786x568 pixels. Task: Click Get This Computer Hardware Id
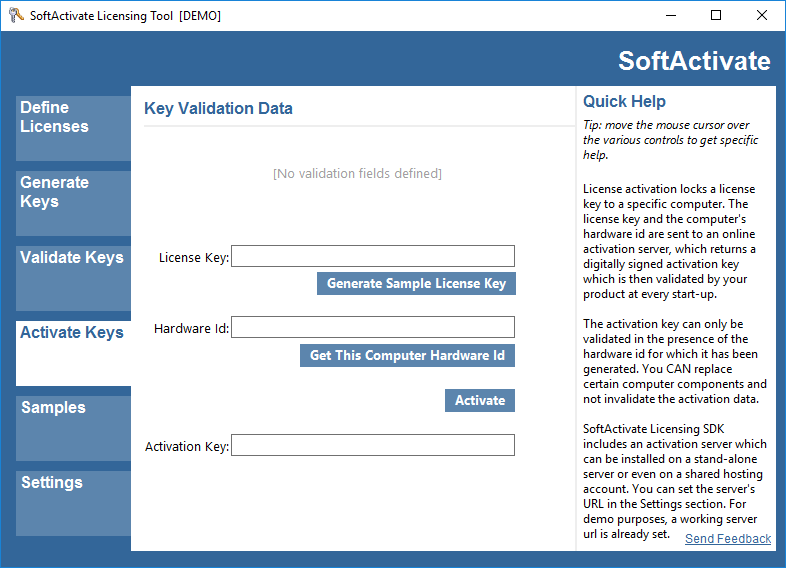(x=408, y=355)
